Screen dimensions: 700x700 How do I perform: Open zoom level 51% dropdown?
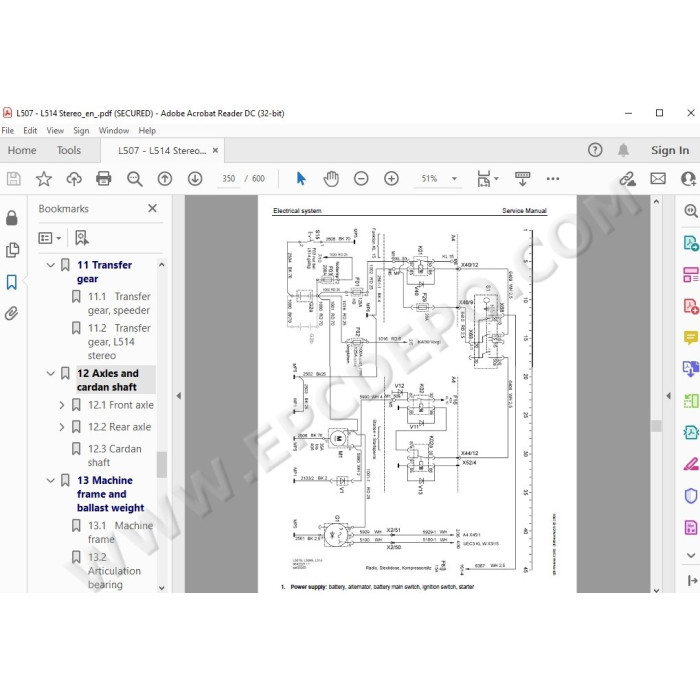point(454,179)
